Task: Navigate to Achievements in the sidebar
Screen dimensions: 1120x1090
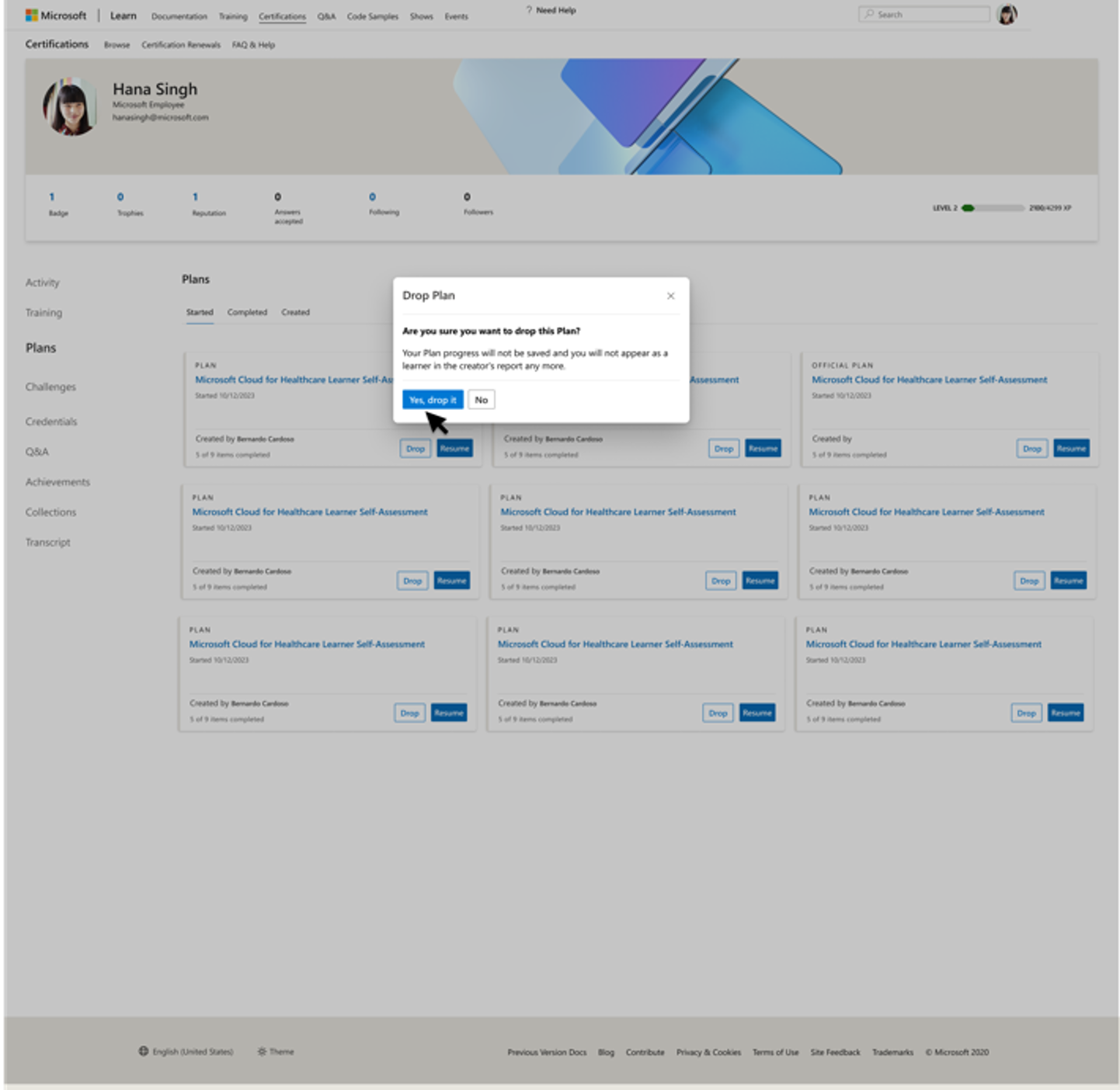Action: click(57, 481)
